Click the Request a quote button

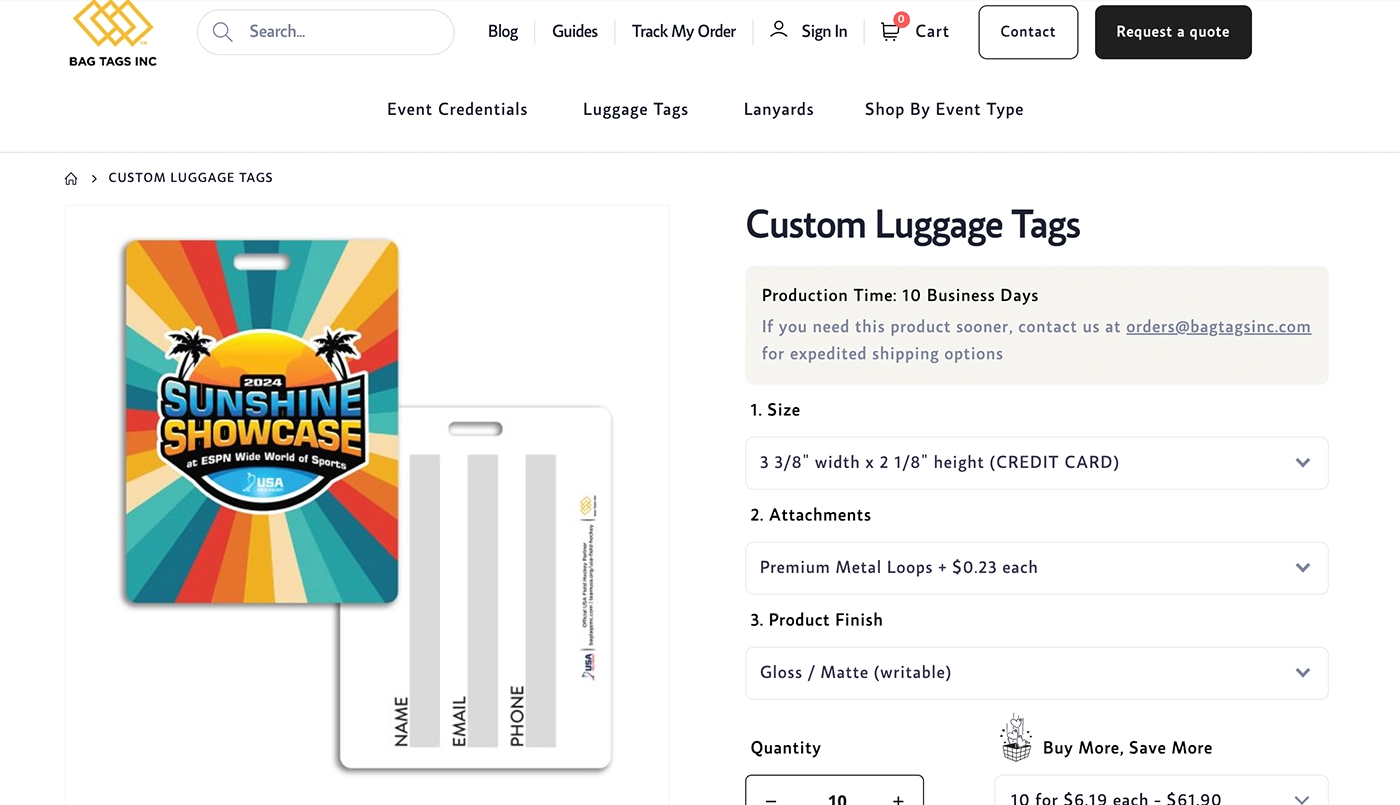click(1173, 32)
